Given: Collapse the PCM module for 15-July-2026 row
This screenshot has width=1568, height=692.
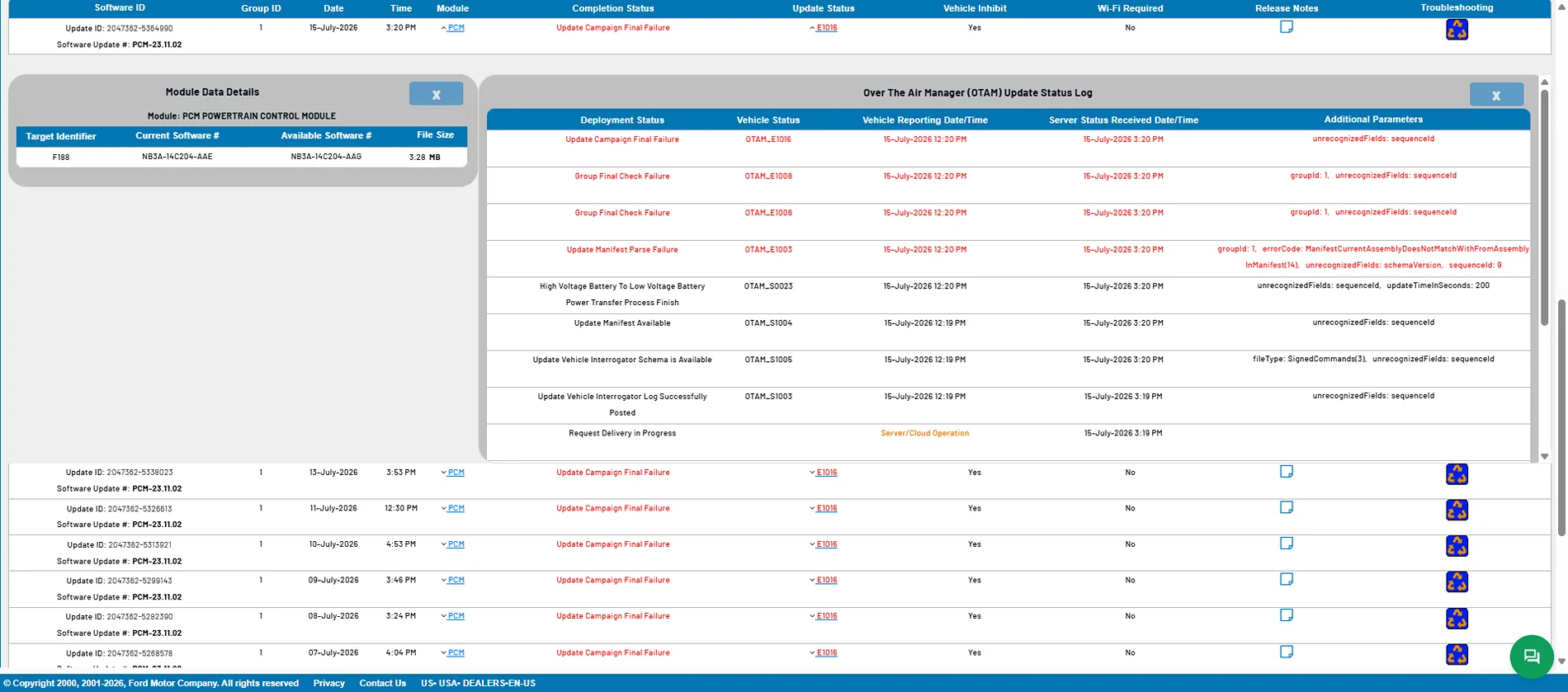Looking at the screenshot, I should [452, 28].
